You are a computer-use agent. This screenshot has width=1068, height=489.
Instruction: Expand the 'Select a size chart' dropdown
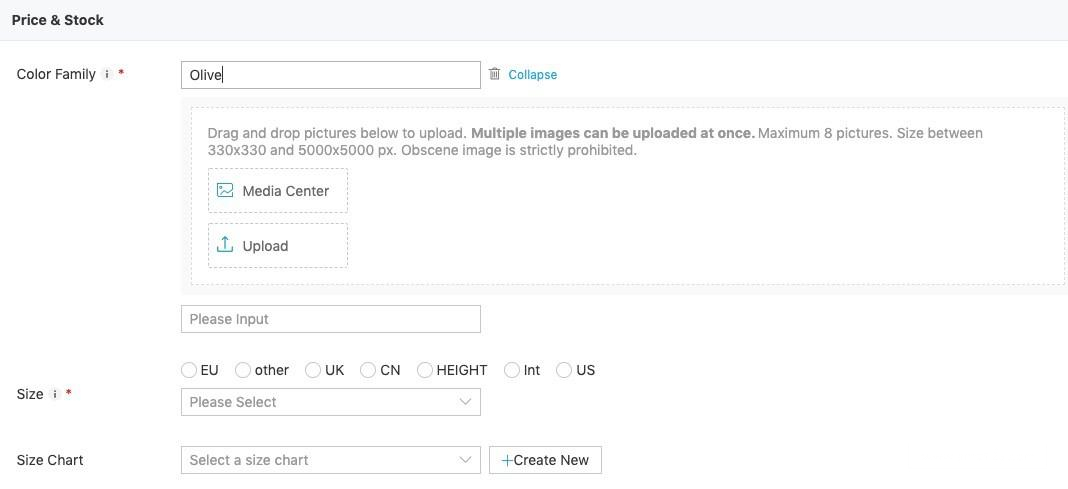330,460
